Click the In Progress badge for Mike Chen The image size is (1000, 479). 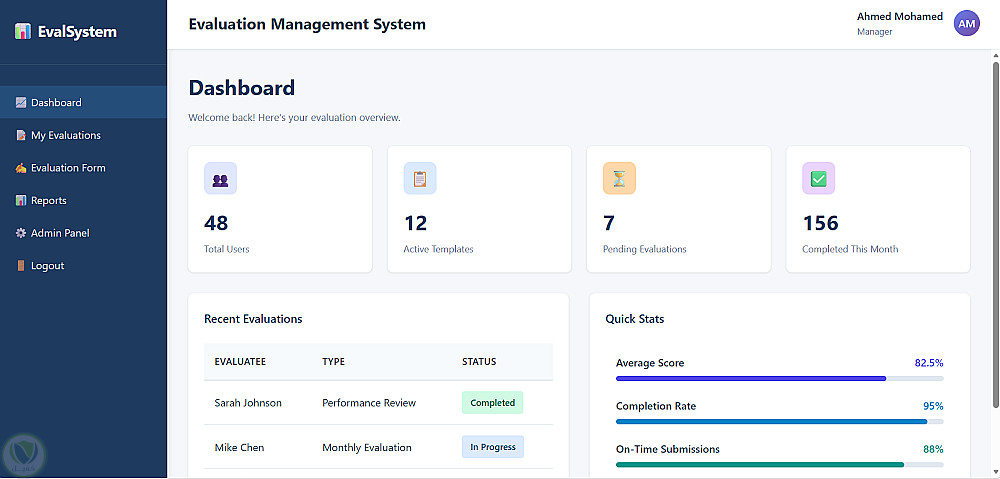pyautogui.click(x=493, y=447)
